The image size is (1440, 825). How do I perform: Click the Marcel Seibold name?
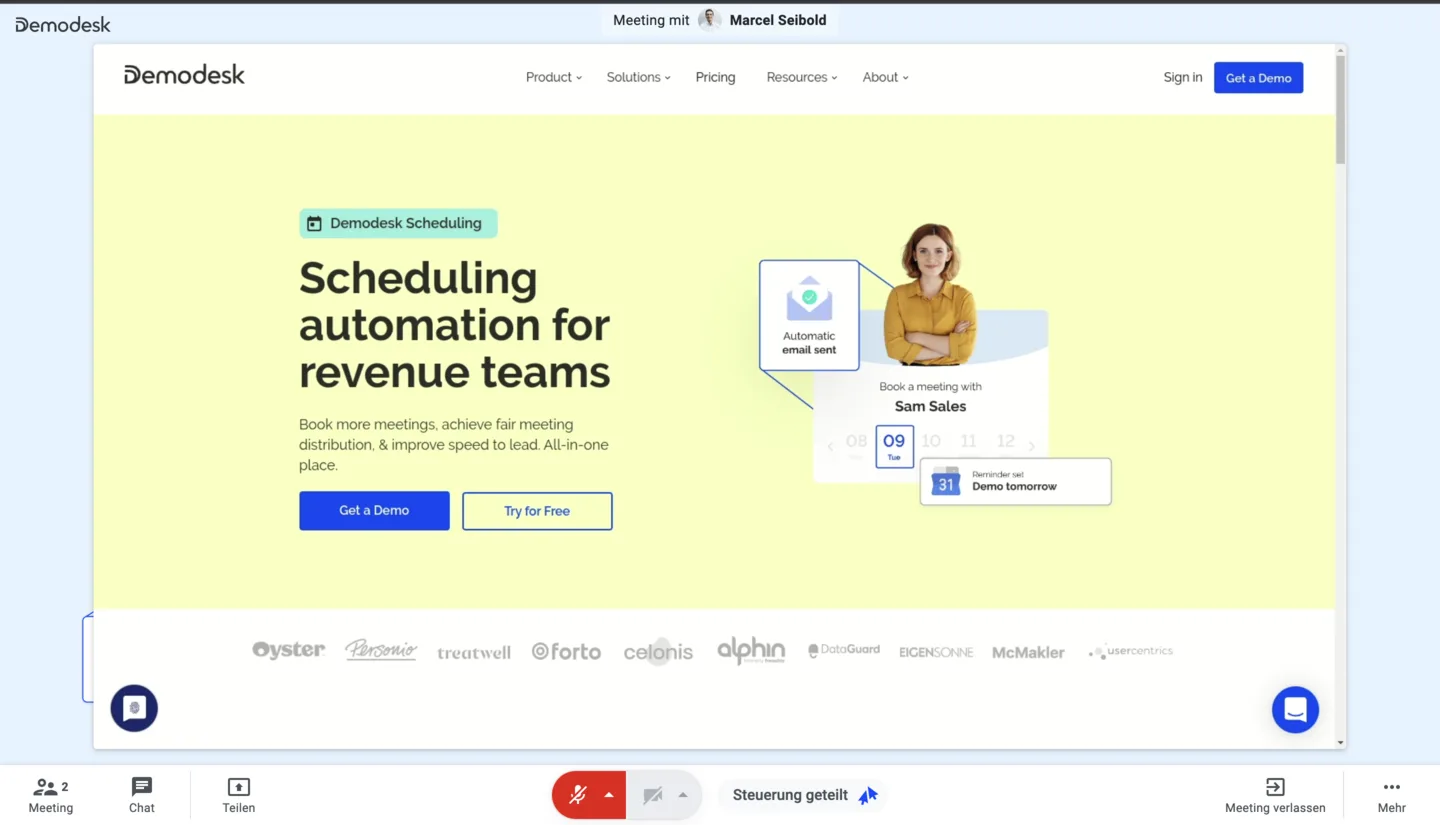coord(778,20)
